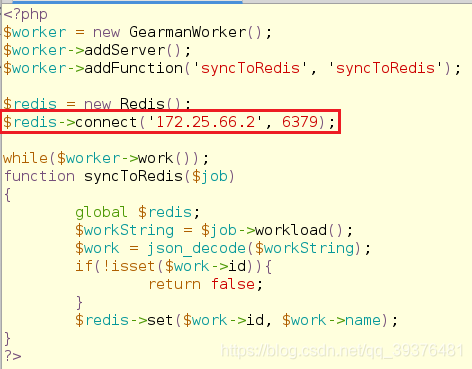The image size is (472, 369).
Task: Click the '<?php' opening tag text
Action: pos(26,15)
